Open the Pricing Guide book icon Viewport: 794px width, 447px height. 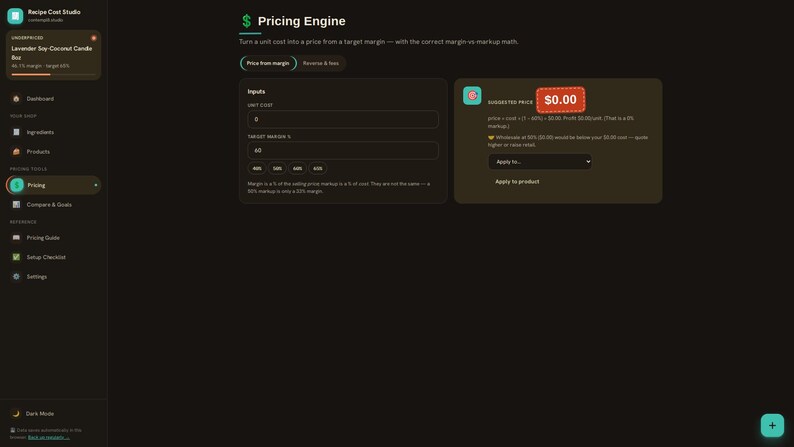(16, 237)
